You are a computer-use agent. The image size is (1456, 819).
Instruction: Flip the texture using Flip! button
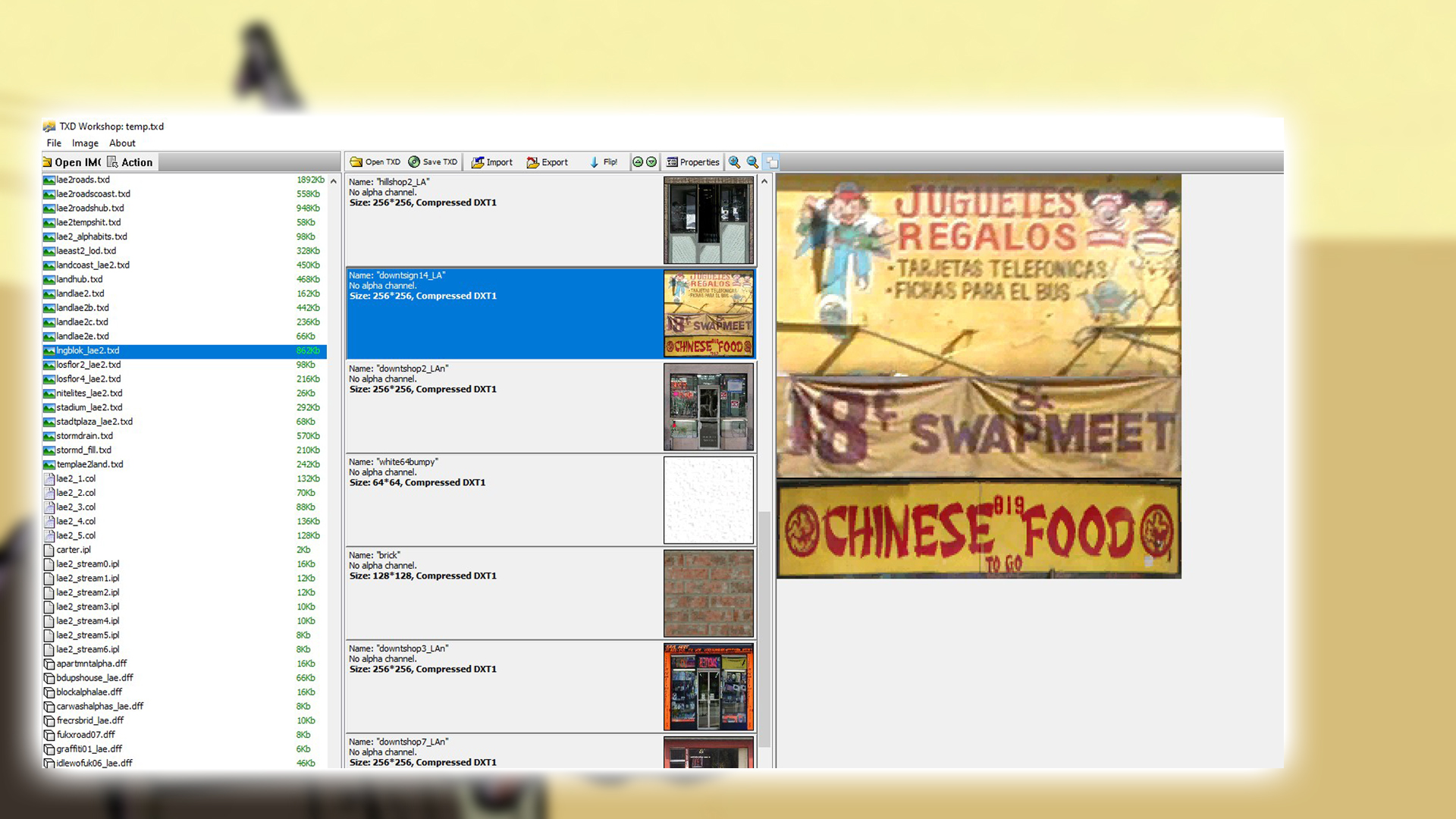[x=604, y=162]
